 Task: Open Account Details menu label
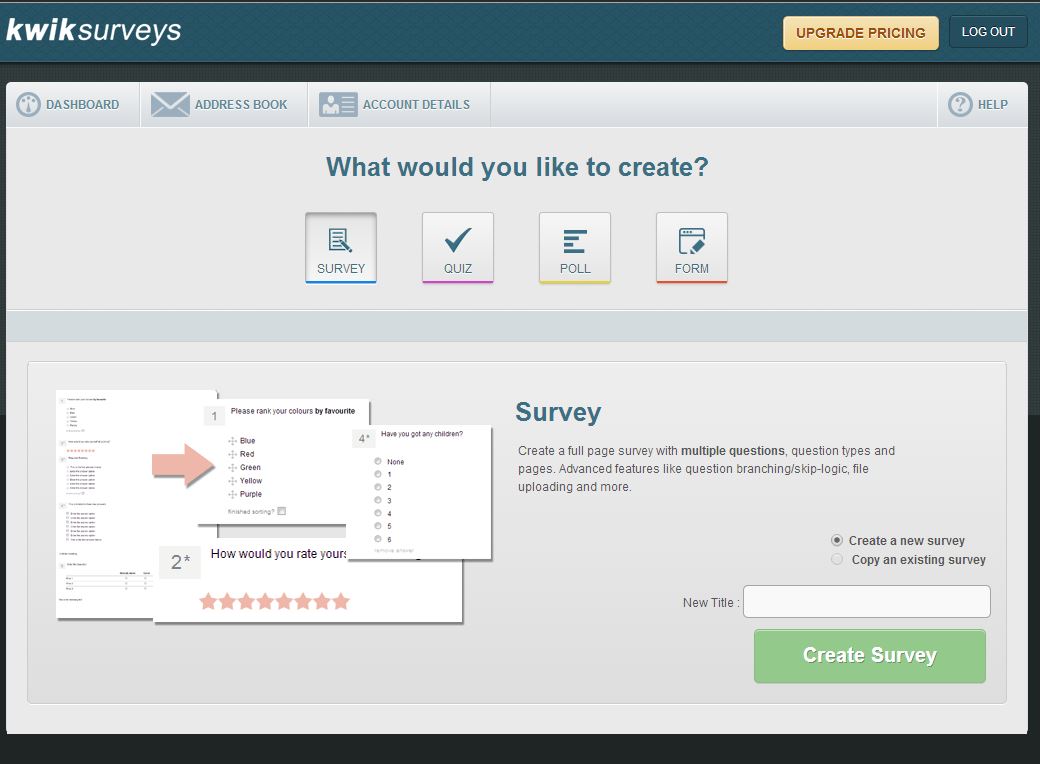tap(416, 104)
